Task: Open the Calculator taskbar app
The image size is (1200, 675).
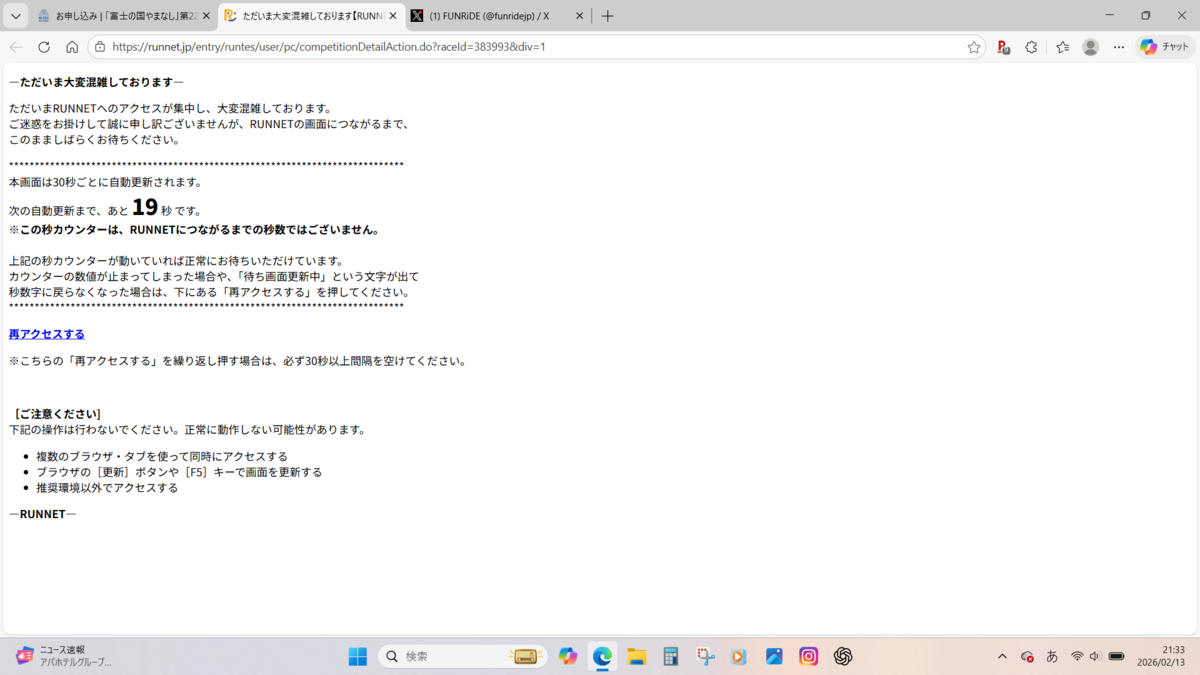Action: [x=671, y=656]
